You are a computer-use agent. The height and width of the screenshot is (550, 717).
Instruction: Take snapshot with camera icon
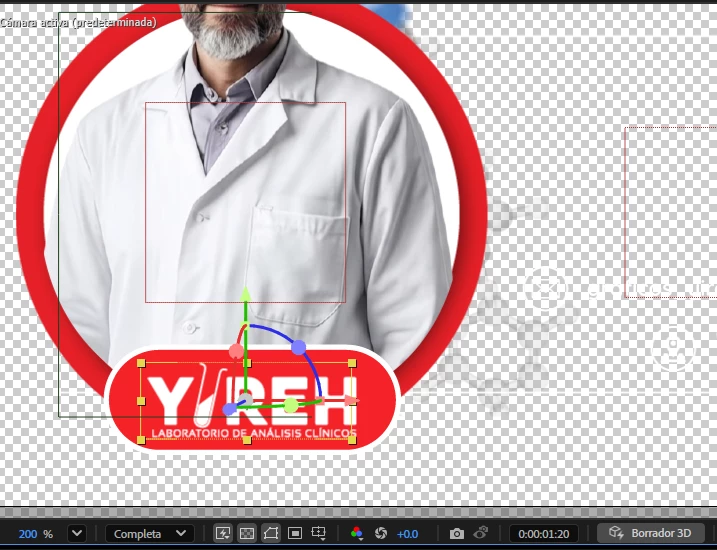pyautogui.click(x=456, y=534)
